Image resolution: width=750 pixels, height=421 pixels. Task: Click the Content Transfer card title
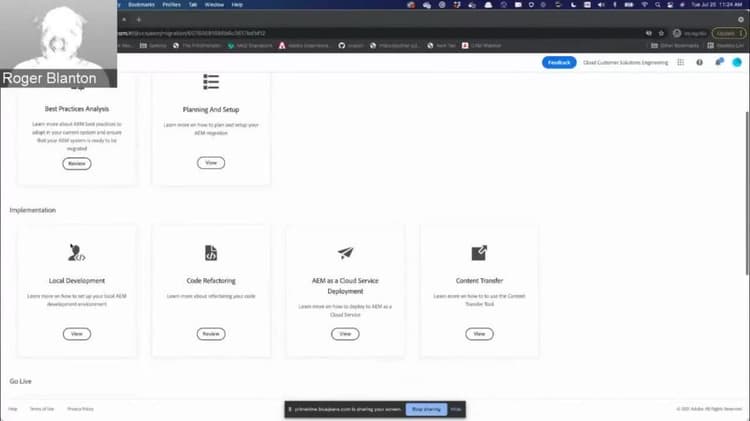click(x=479, y=280)
